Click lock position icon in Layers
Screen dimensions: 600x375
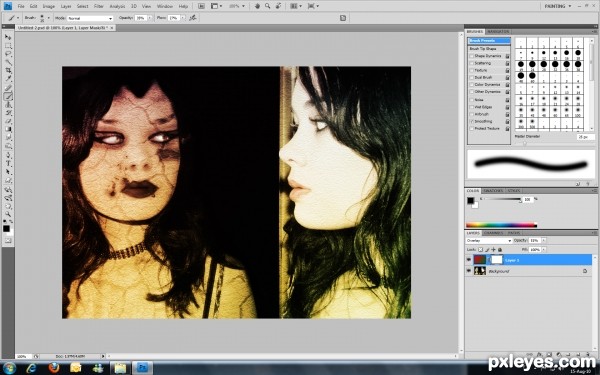(494, 249)
